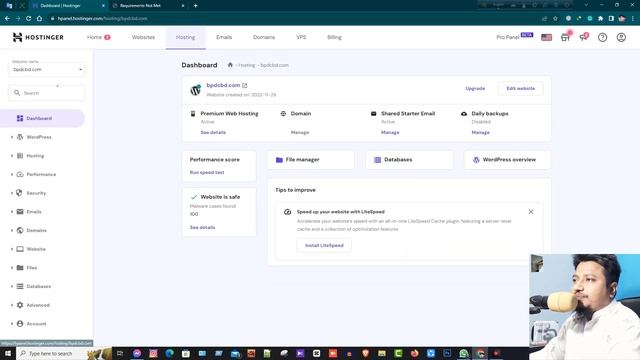This screenshot has height=360, width=640.
Task: Click See details under Website is safe
Action: click(202, 227)
